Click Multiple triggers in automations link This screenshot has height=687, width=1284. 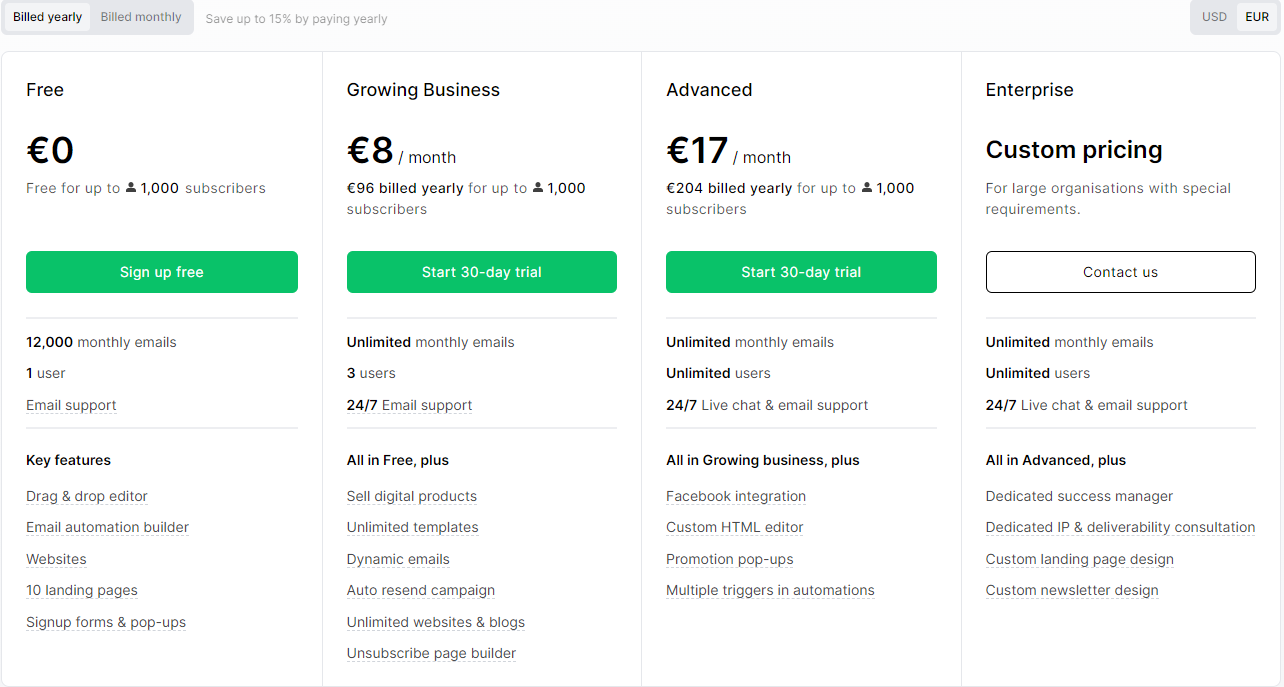(770, 590)
